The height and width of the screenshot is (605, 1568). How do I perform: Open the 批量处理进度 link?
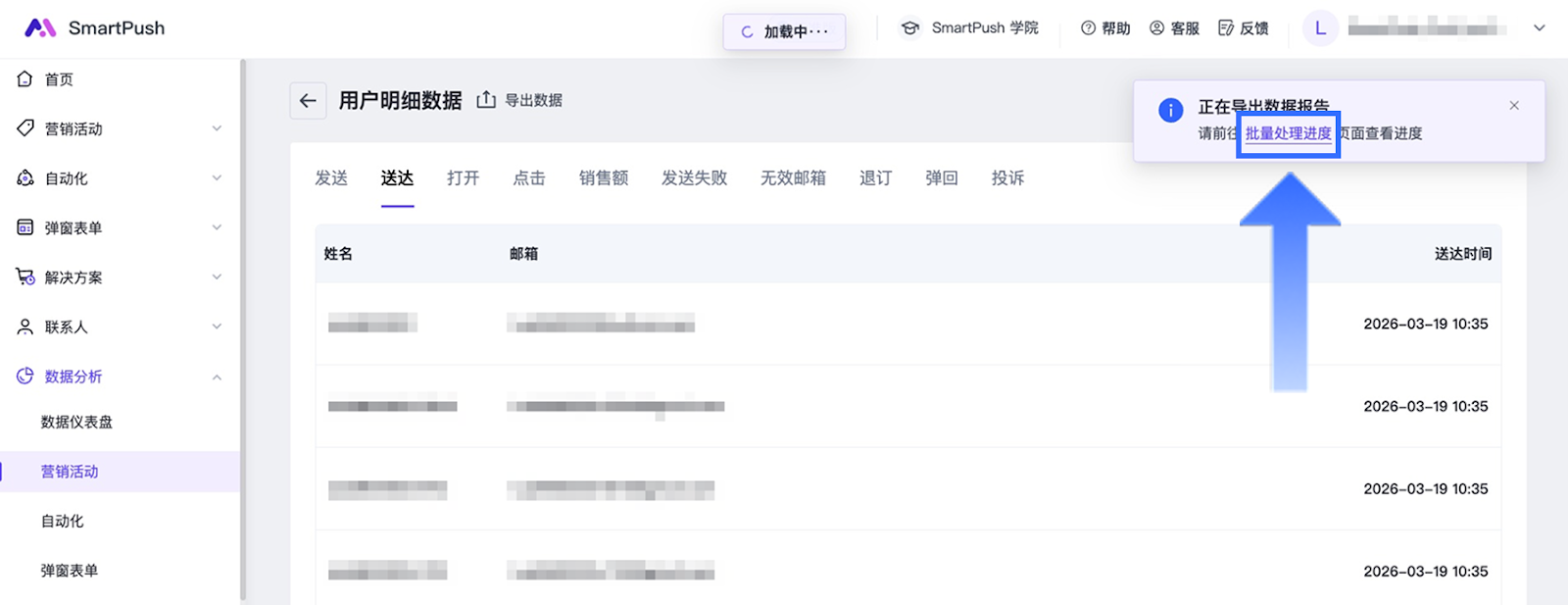pyautogui.click(x=1288, y=134)
